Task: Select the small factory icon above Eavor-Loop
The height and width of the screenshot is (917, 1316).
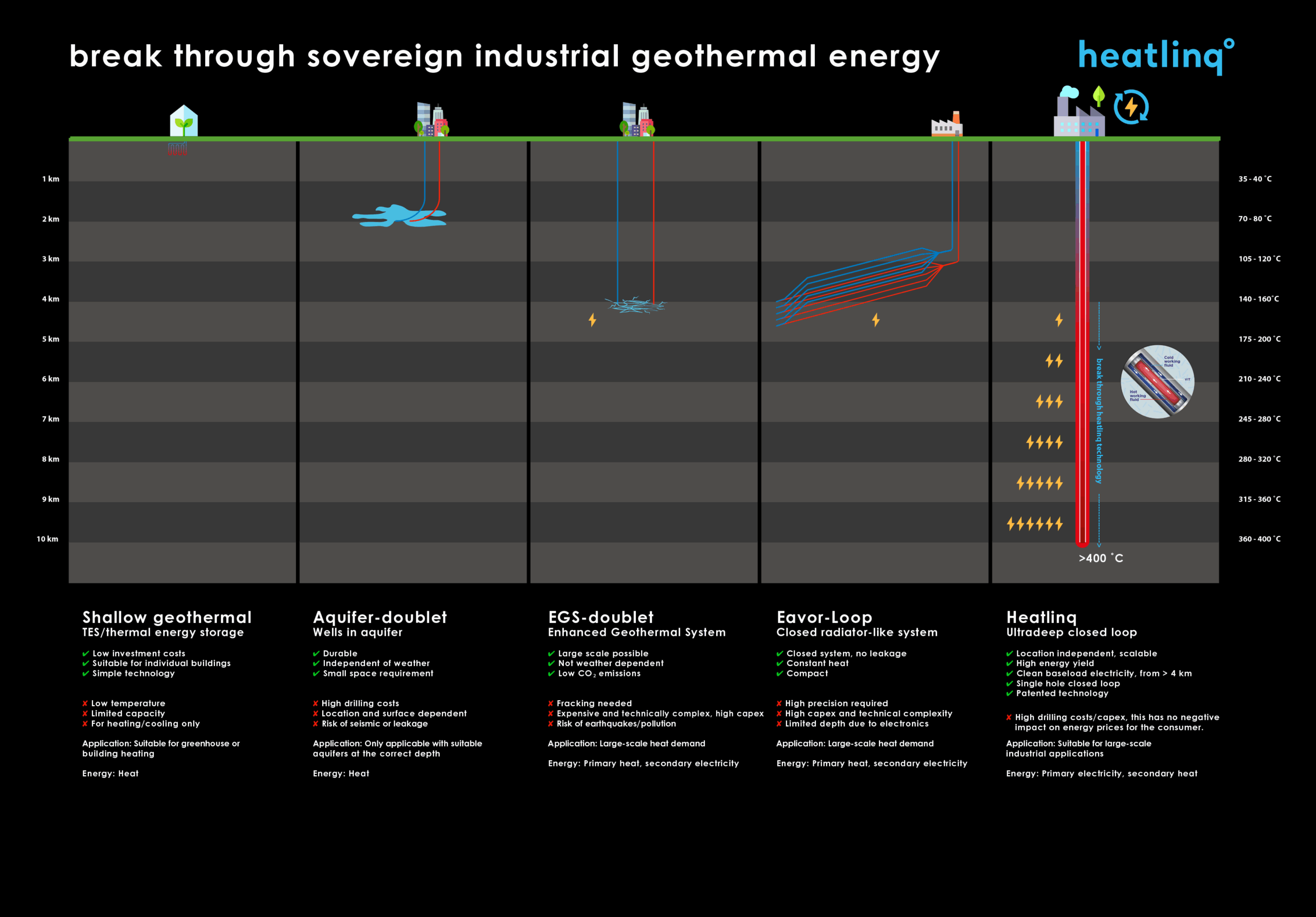Action: coord(947,124)
